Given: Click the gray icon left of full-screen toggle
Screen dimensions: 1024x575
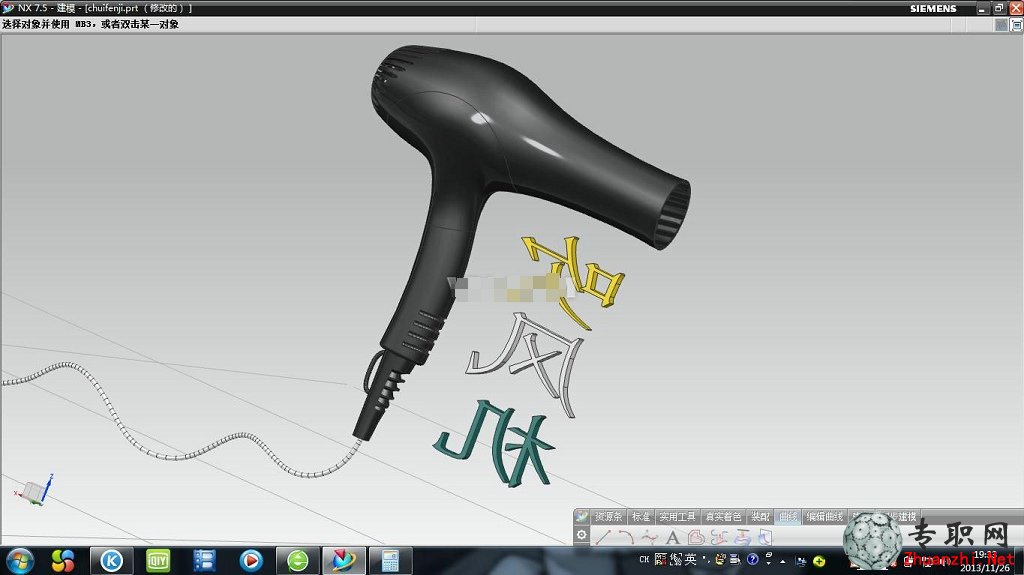Looking at the screenshot, I should tap(1001, 25).
